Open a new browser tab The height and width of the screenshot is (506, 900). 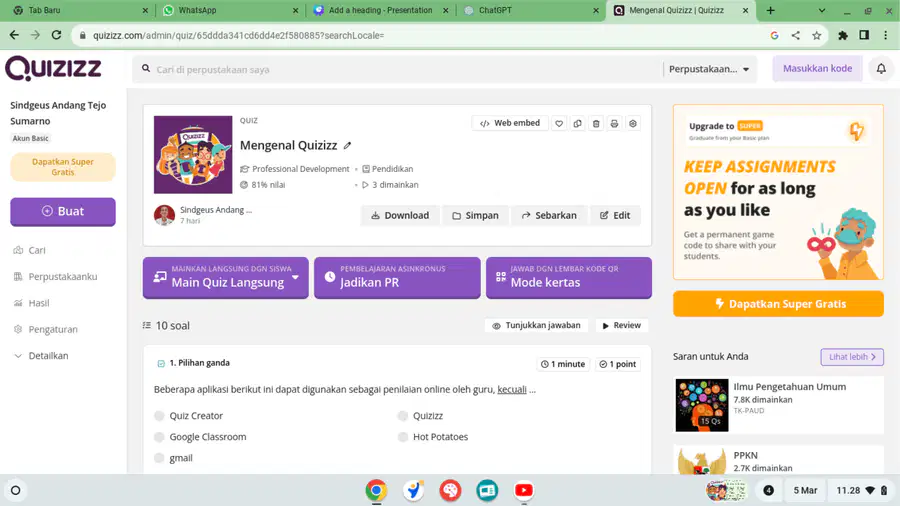pos(770,10)
